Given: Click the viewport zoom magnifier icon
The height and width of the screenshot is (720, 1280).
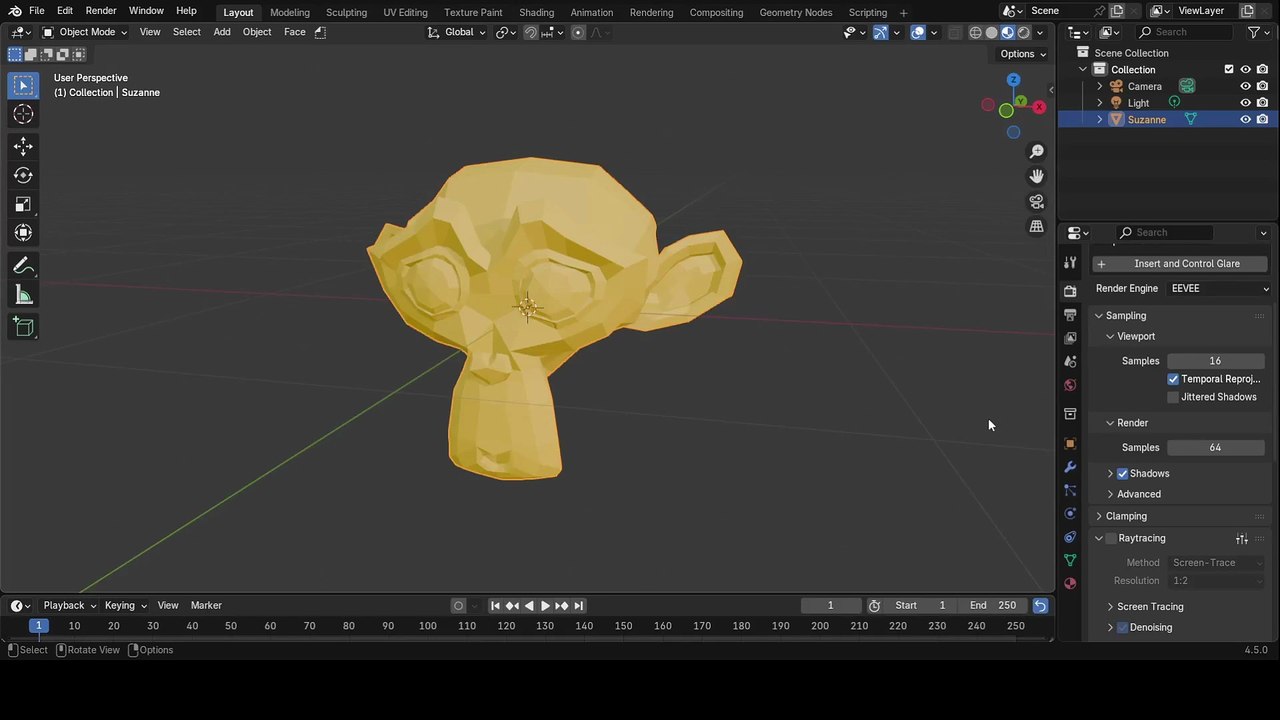Looking at the screenshot, I should (1037, 151).
